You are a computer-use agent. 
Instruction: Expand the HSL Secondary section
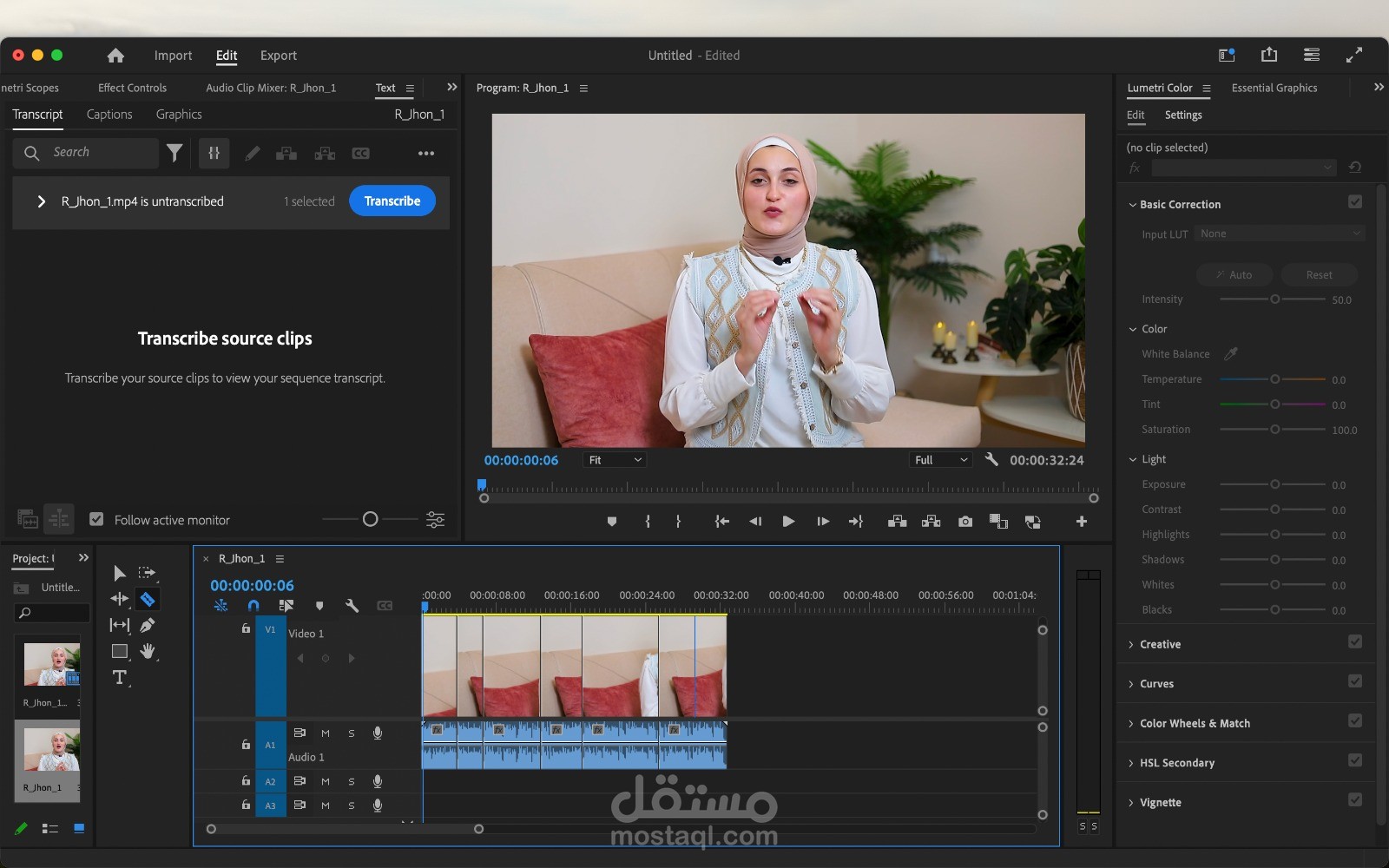(1131, 763)
